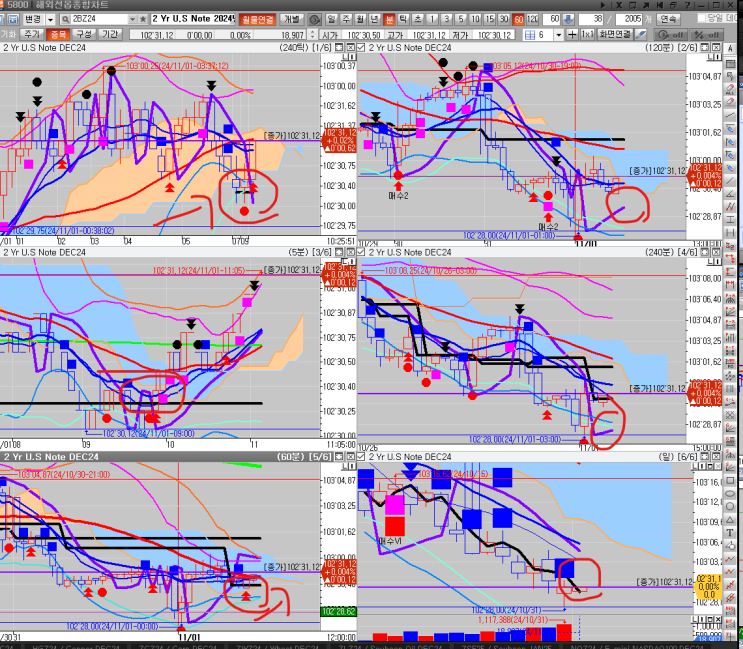Open the 2BZ24 symbol dropdown

132,19
